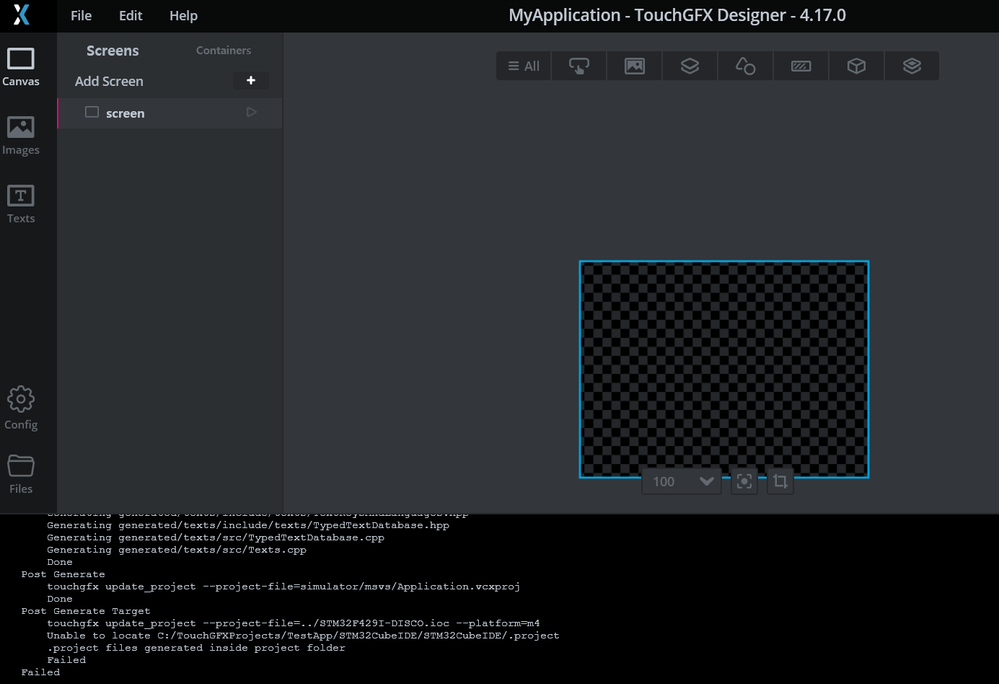Open the Texts section
Screen dimensions: 999x684
pos(20,204)
